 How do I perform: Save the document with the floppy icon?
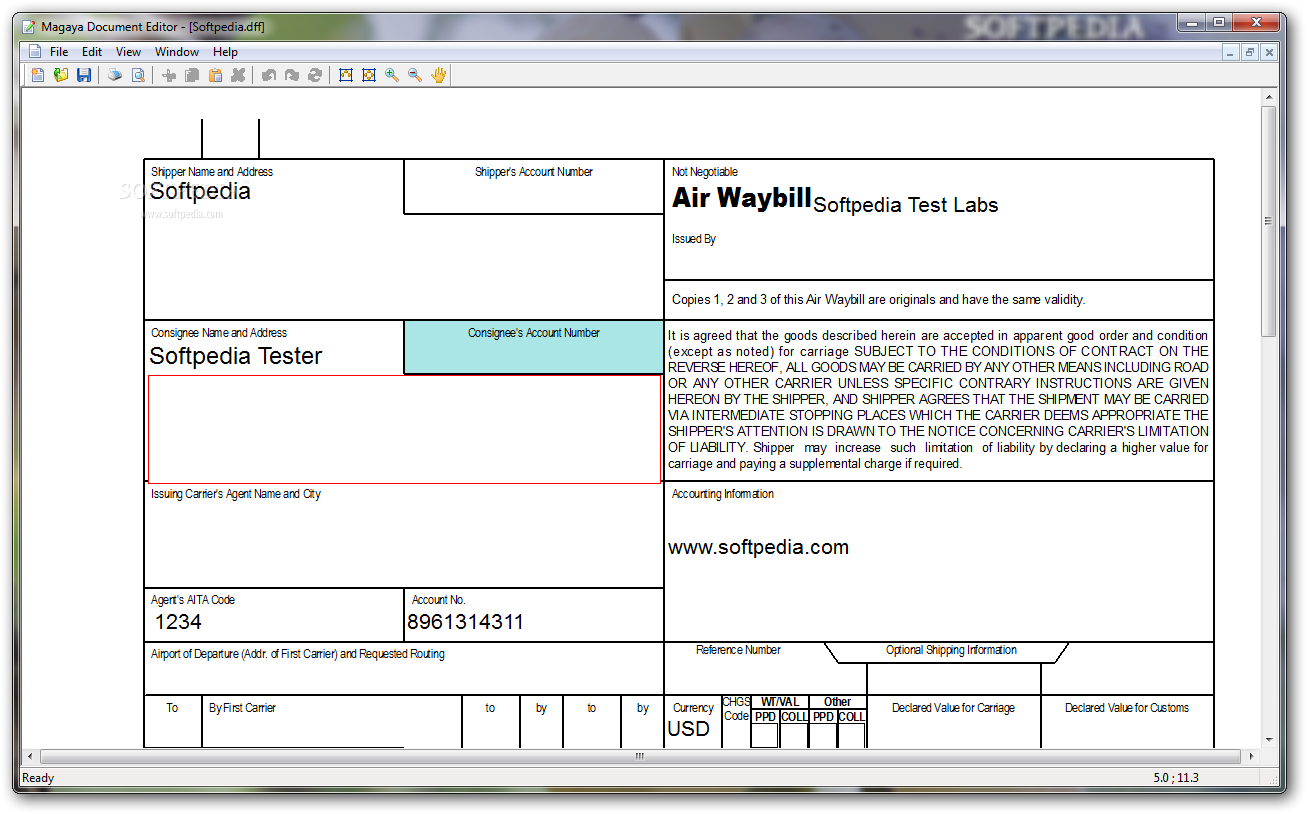pos(84,75)
